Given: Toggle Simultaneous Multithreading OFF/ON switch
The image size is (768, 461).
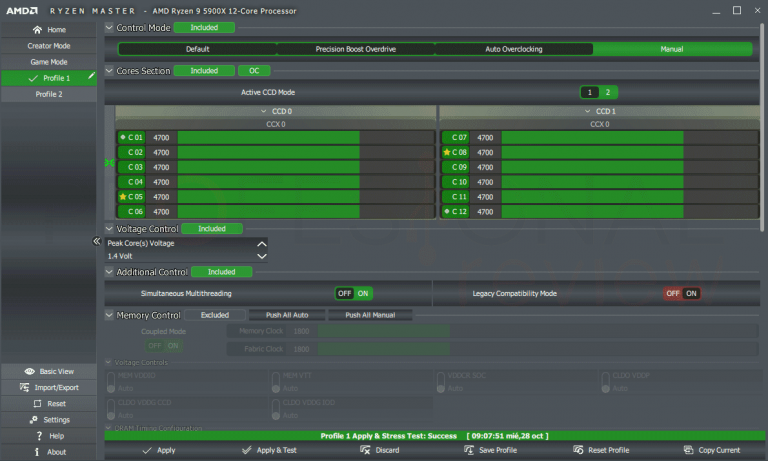Looking at the screenshot, I should click(x=354, y=293).
